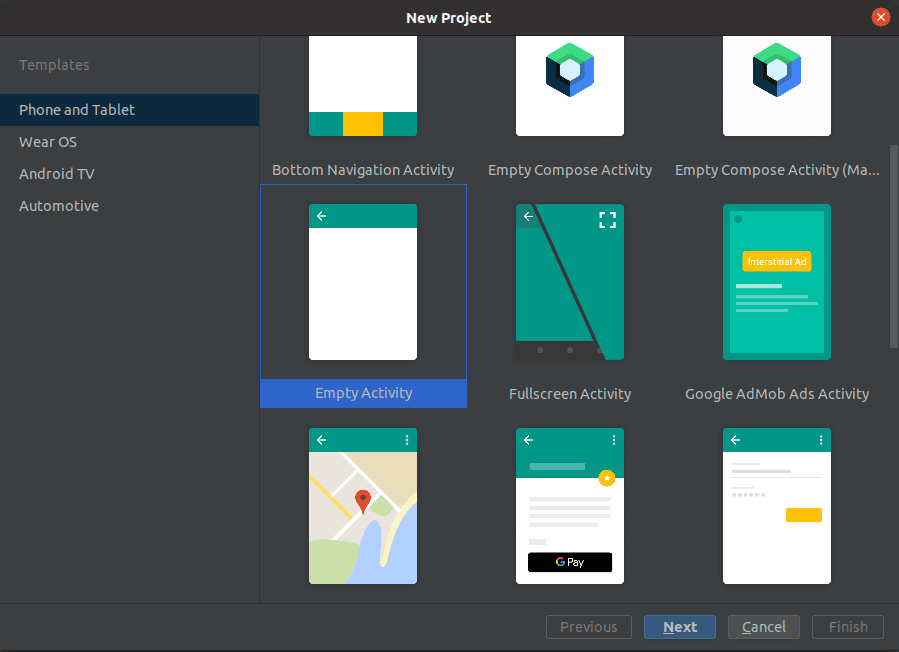
Task: Close the New Project dialog
Action: (881, 17)
